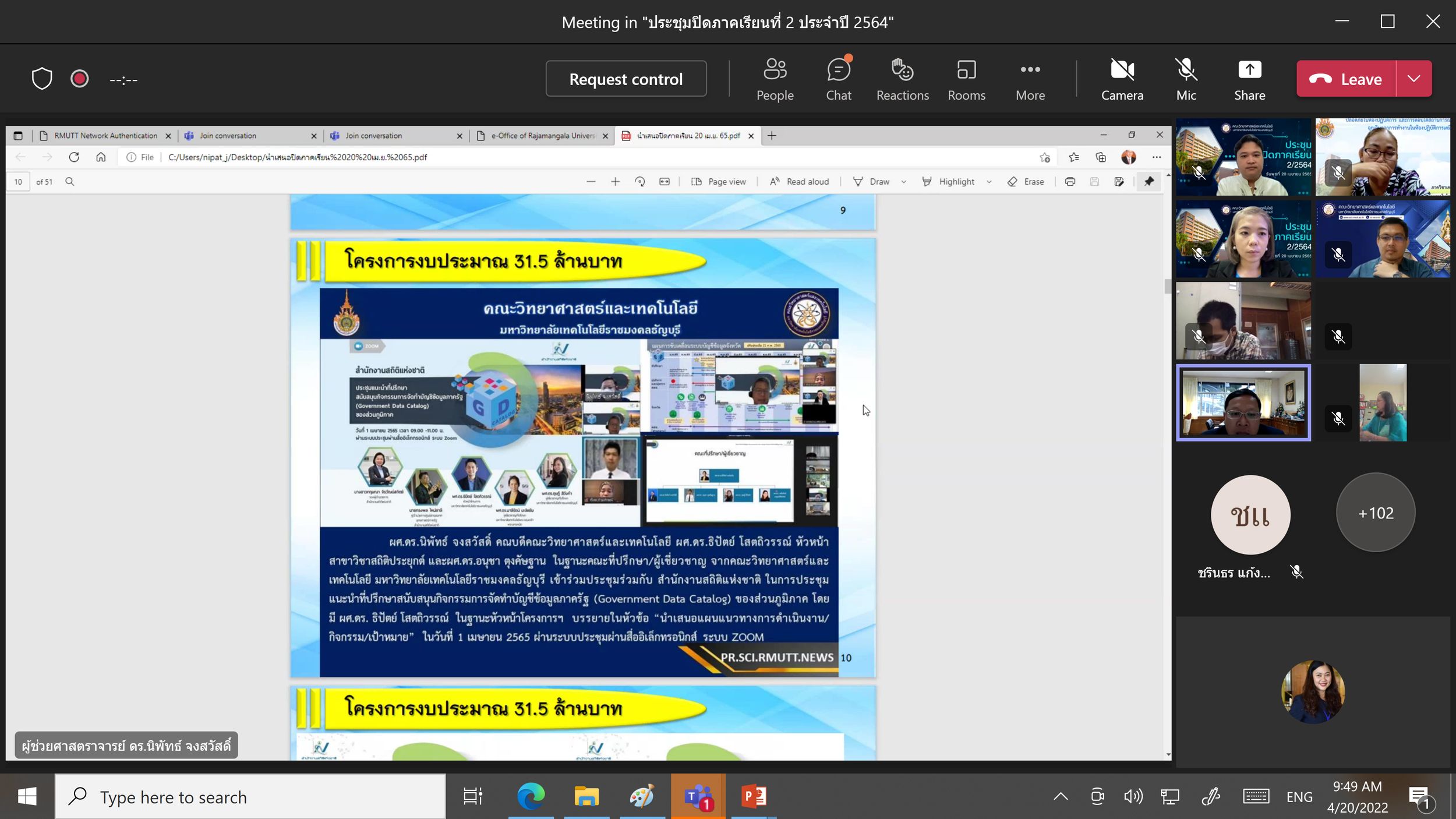1456x819 pixels.
Task: Open the meeting Chat
Action: [x=839, y=80]
